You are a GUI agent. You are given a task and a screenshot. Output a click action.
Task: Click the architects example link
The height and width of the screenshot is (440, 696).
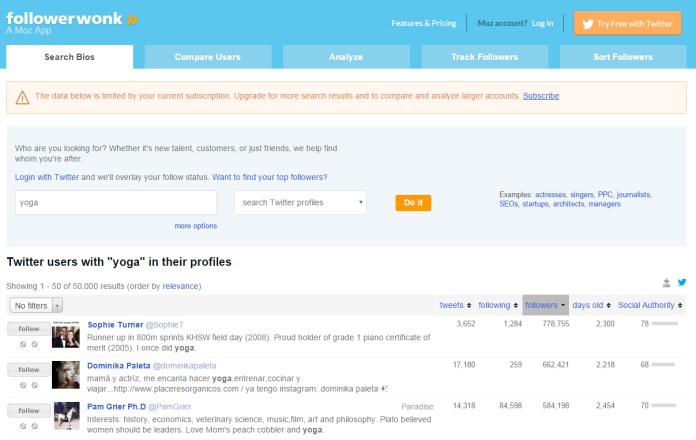tap(569, 204)
